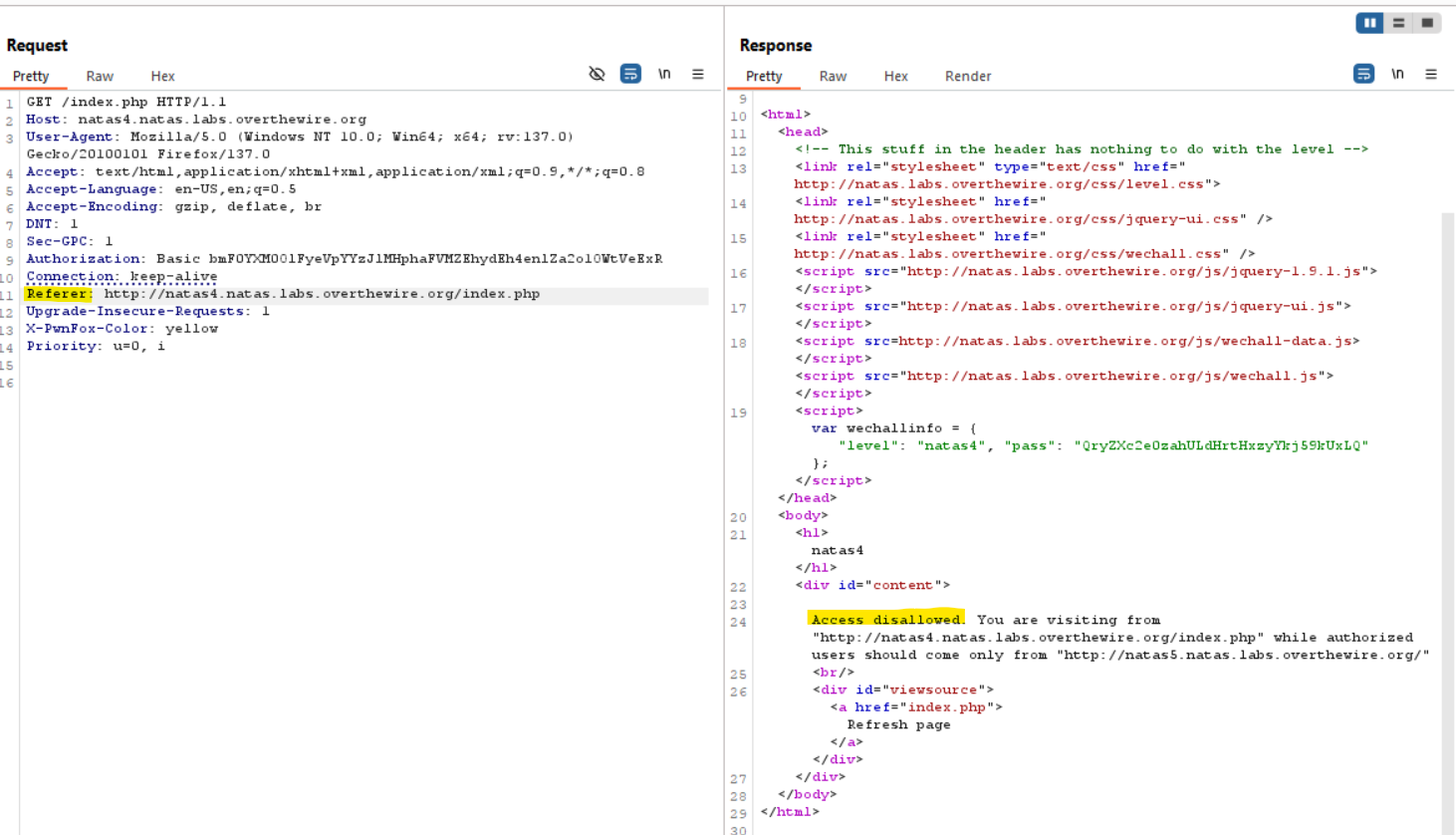Image resolution: width=1456 pixels, height=835 pixels.
Task: Click the Connection keep-alive header
Action: click(x=121, y=276)
